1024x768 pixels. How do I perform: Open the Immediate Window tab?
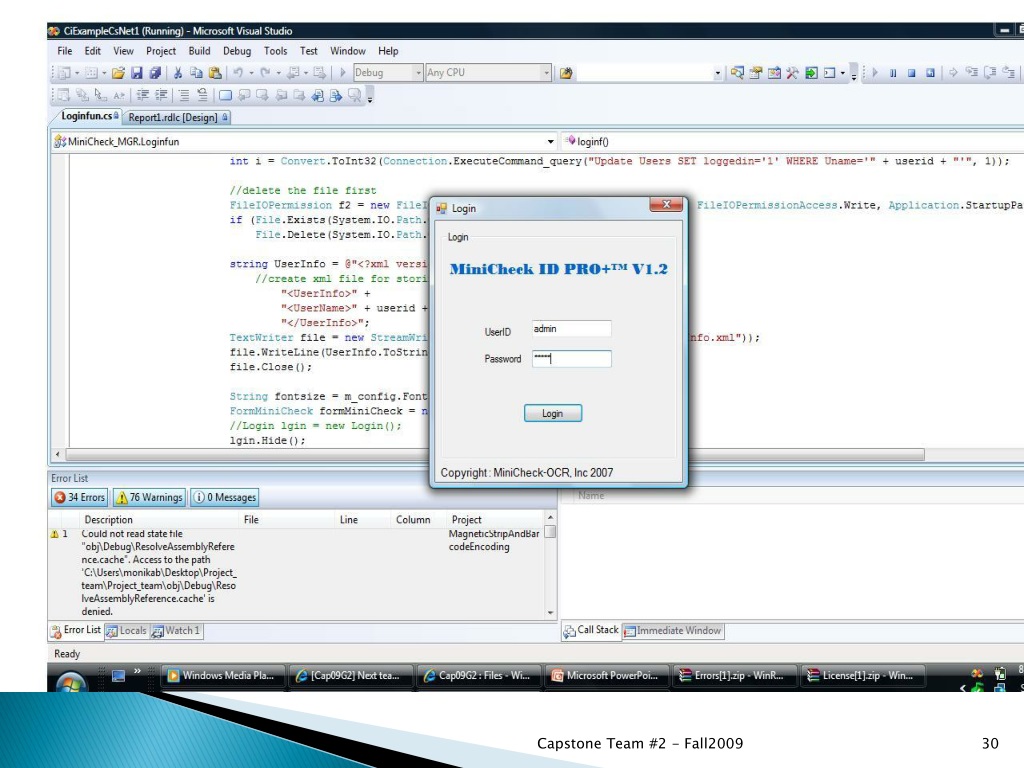click(673, 631)
